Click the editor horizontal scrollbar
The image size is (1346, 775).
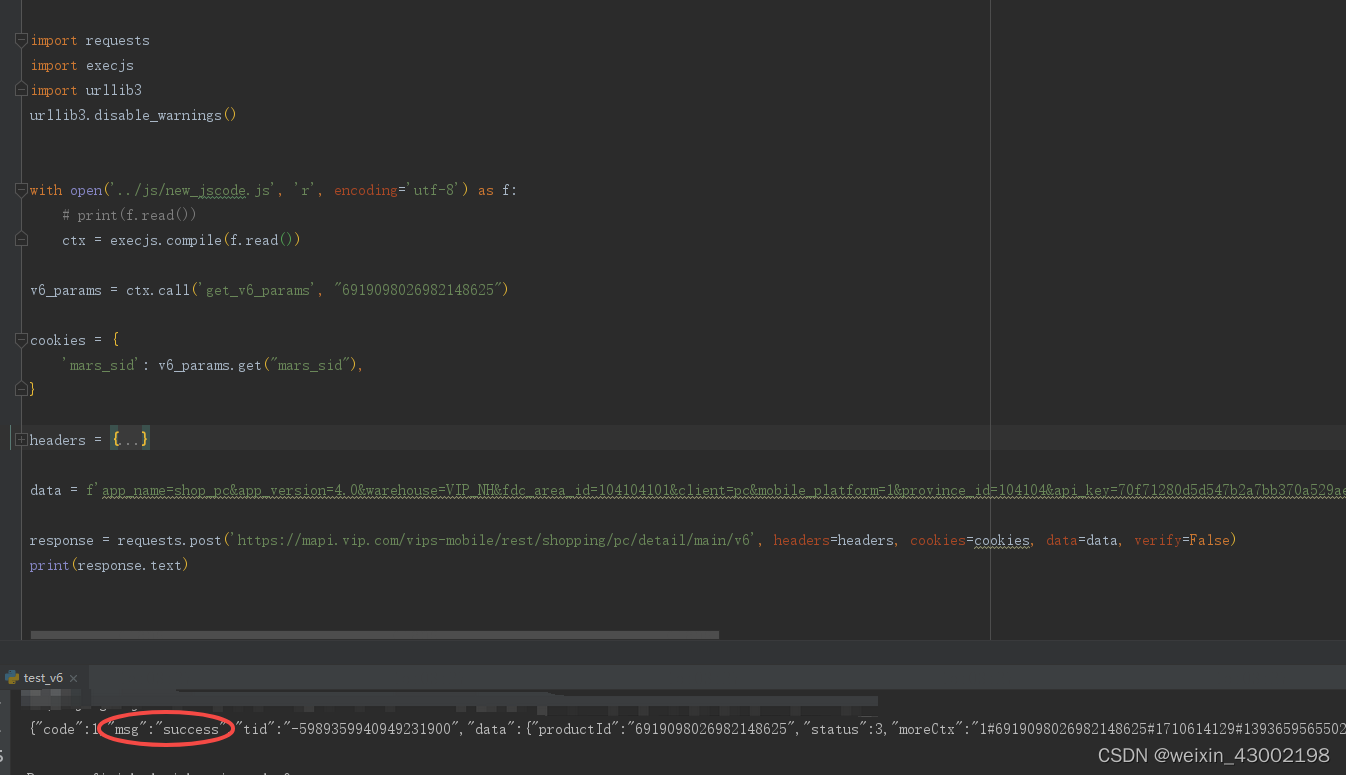pyautogui.click(x=375, y=634)
